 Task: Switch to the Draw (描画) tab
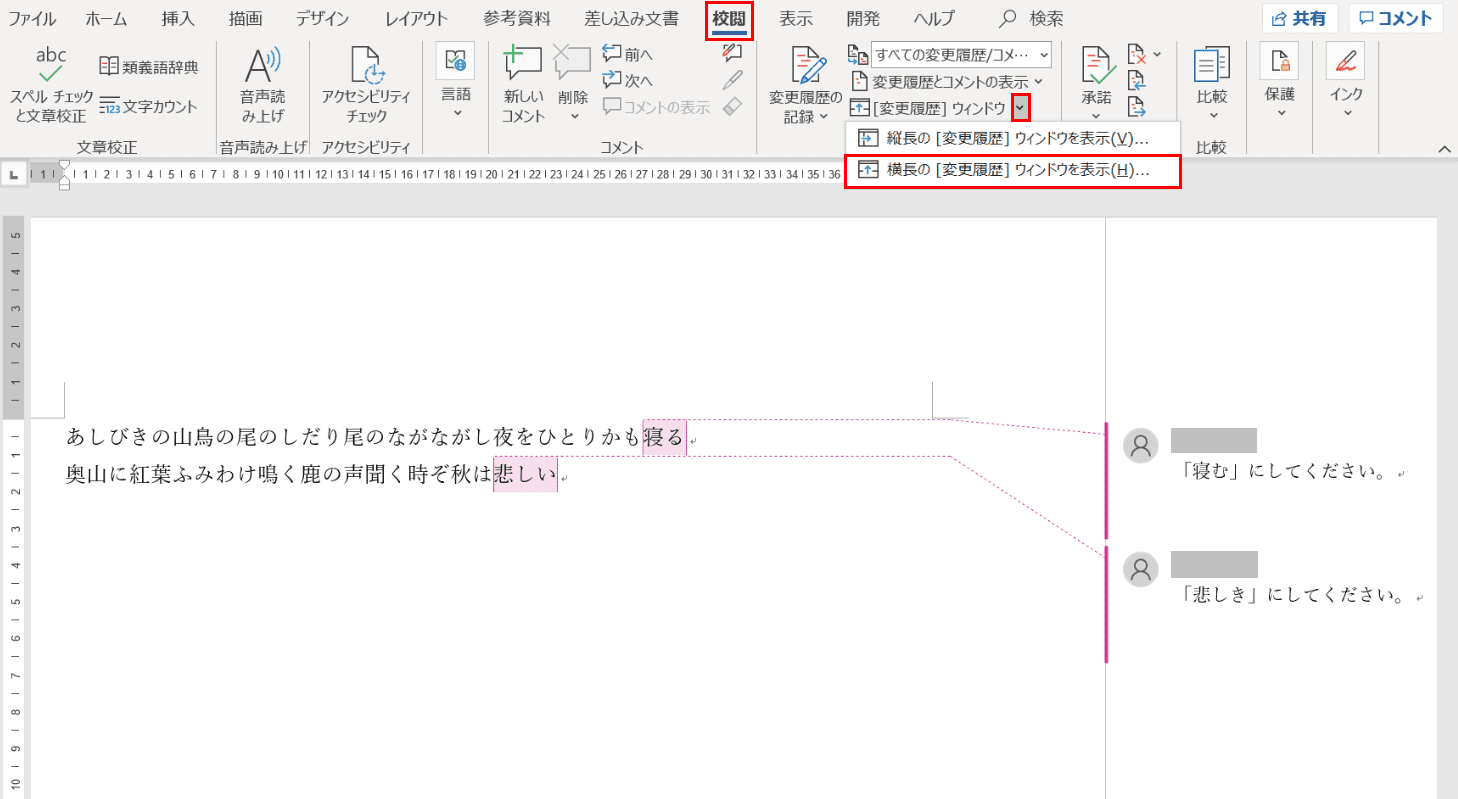245,18
